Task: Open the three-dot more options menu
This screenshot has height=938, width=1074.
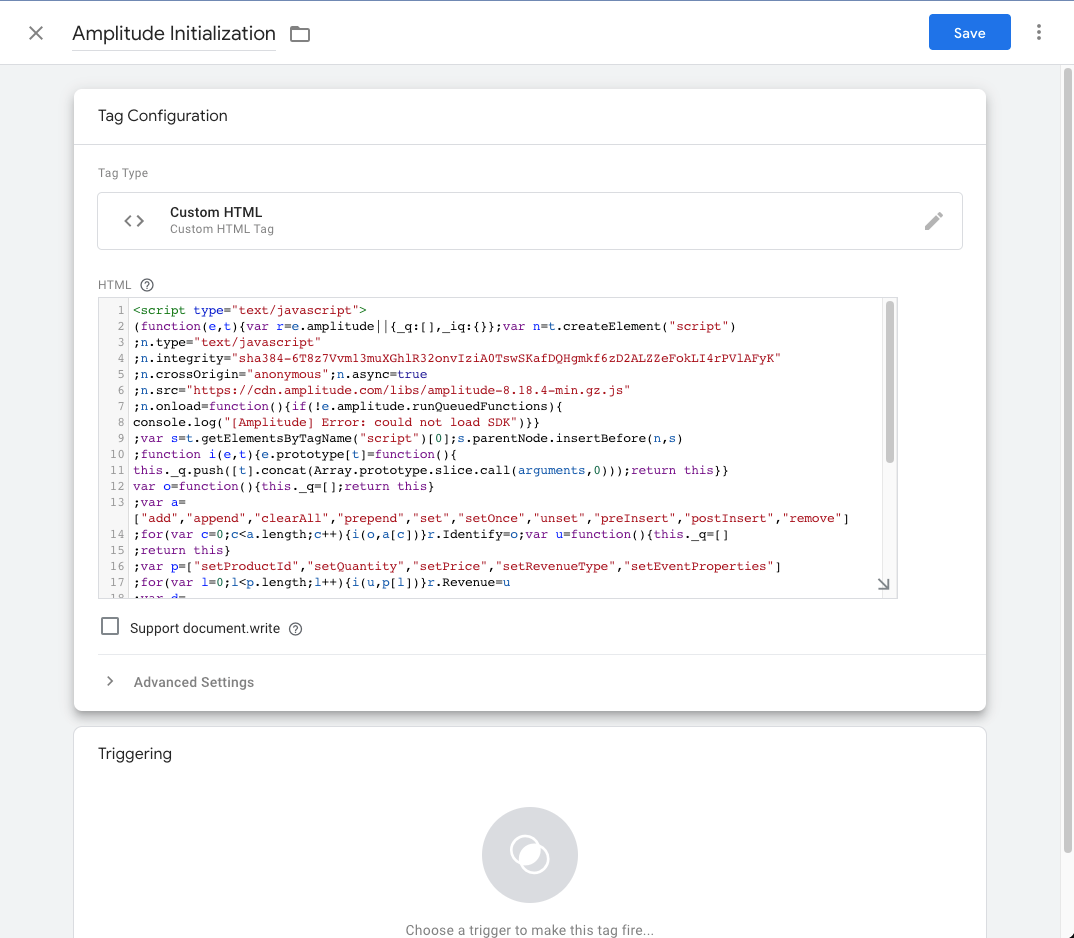Action: coord(1038,32)
